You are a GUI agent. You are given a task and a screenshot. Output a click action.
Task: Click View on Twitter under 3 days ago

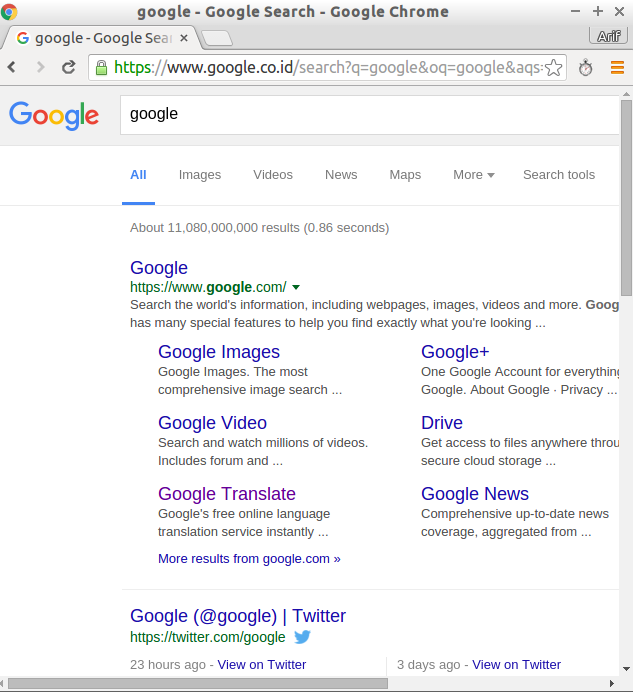coord(516,665)
